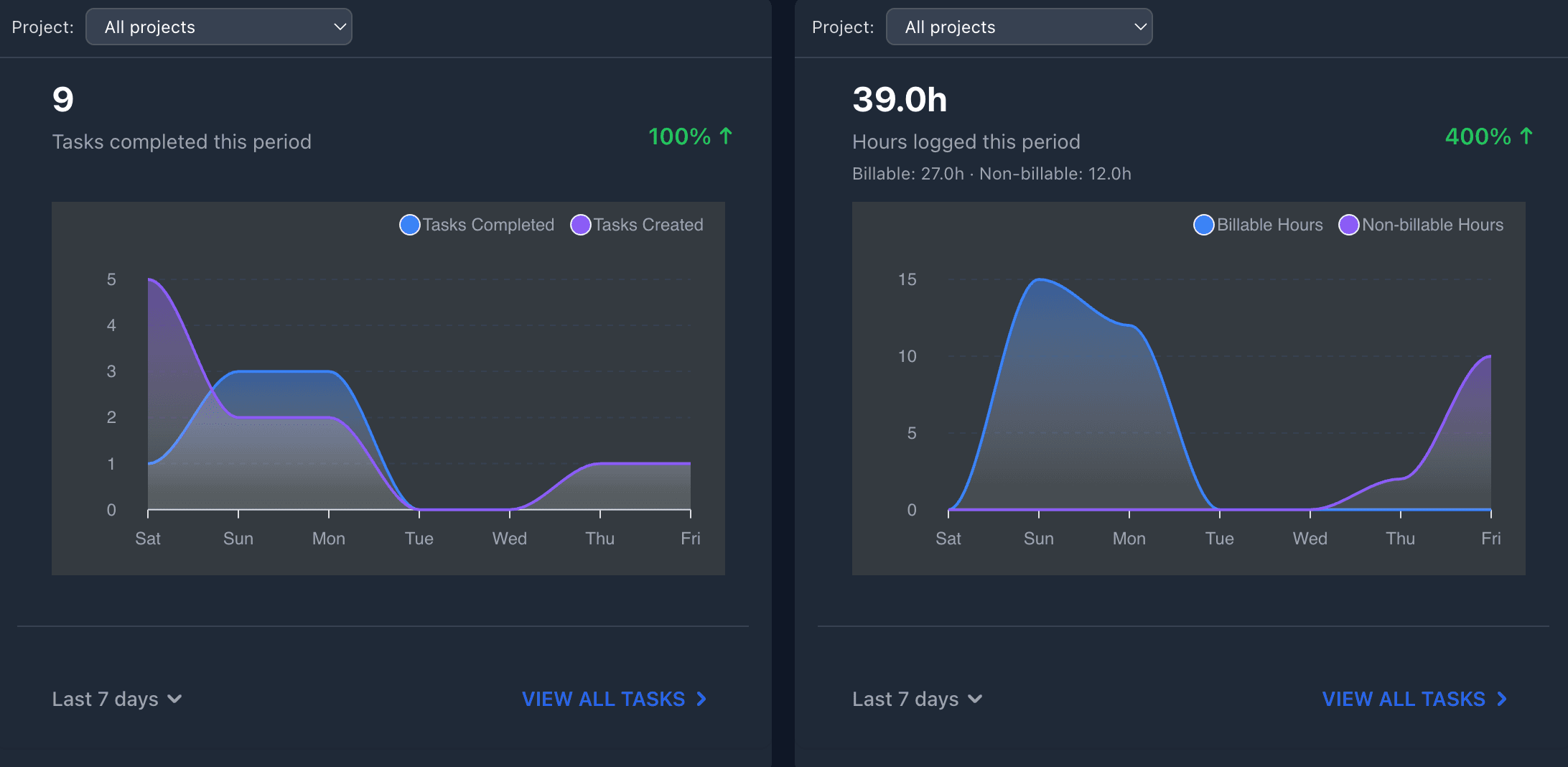Toggle the Tasks Completed legend indicator

pos(409,225)
